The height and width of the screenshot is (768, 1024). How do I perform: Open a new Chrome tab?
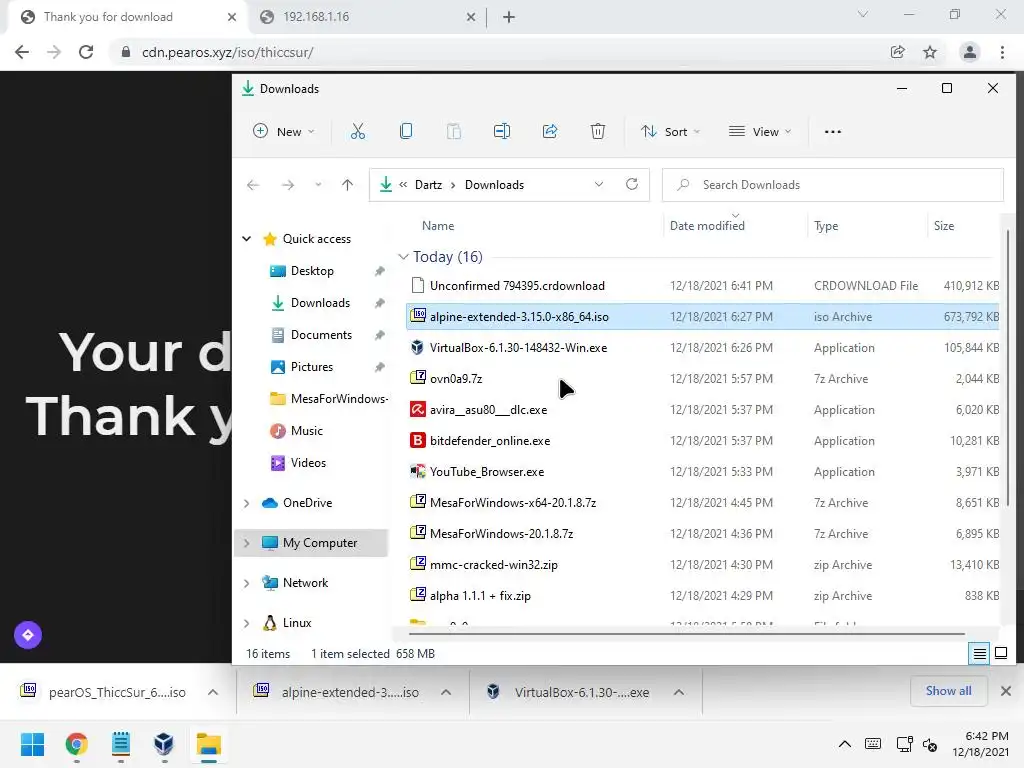tap(509, 17)
